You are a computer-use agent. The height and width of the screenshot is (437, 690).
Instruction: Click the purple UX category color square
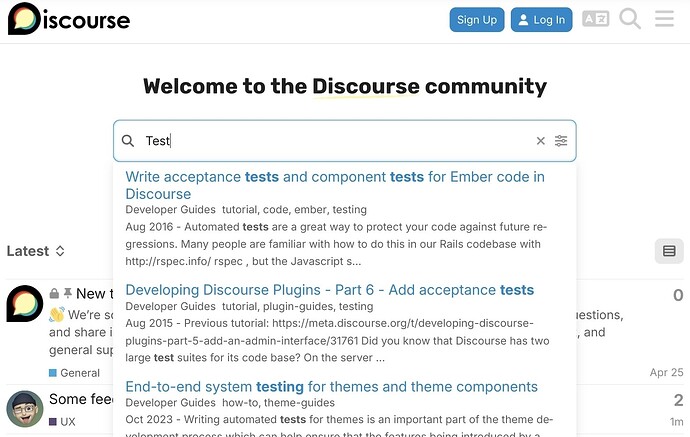[53, 422]
